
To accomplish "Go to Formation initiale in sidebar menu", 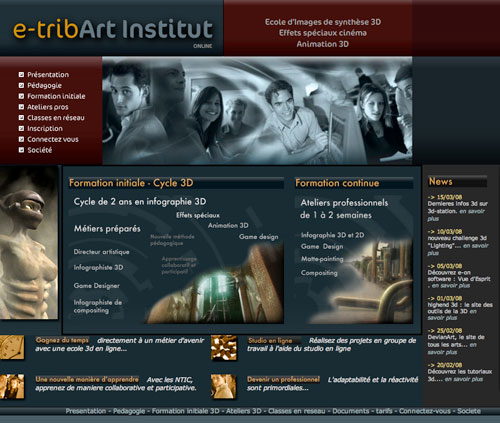I will click(56, 96).
